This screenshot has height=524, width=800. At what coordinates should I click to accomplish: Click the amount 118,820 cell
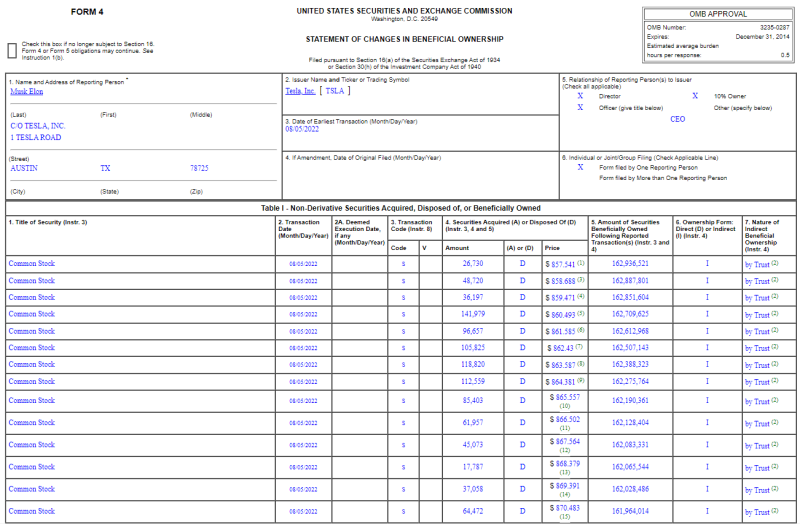coord(472,364)
